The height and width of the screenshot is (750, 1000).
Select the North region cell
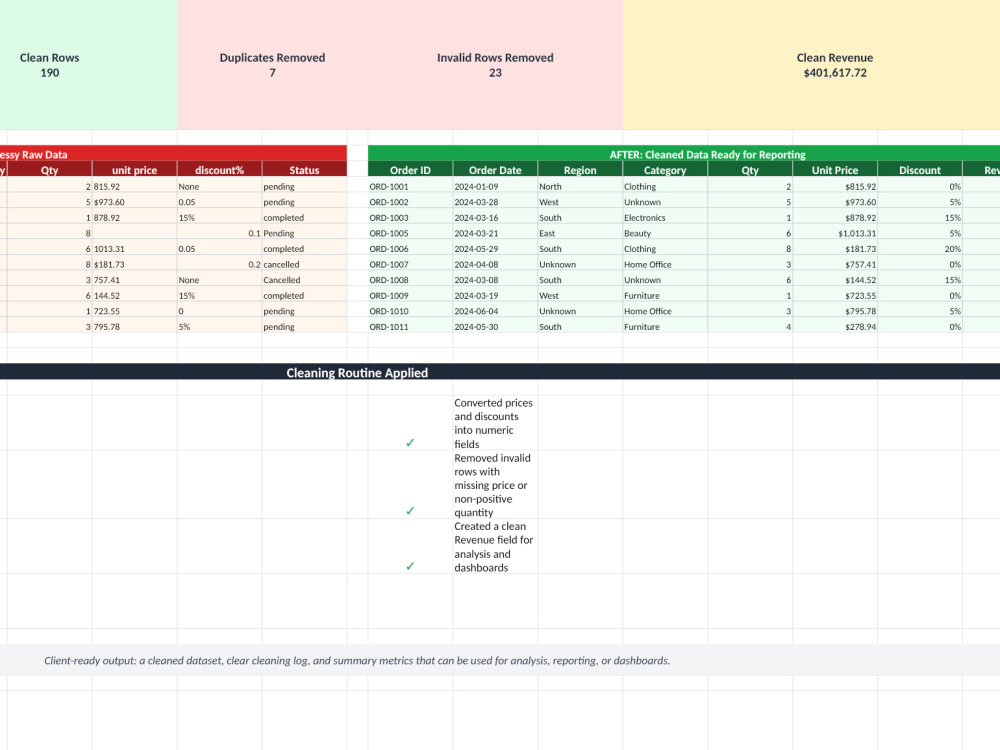(x=580, y=186)
